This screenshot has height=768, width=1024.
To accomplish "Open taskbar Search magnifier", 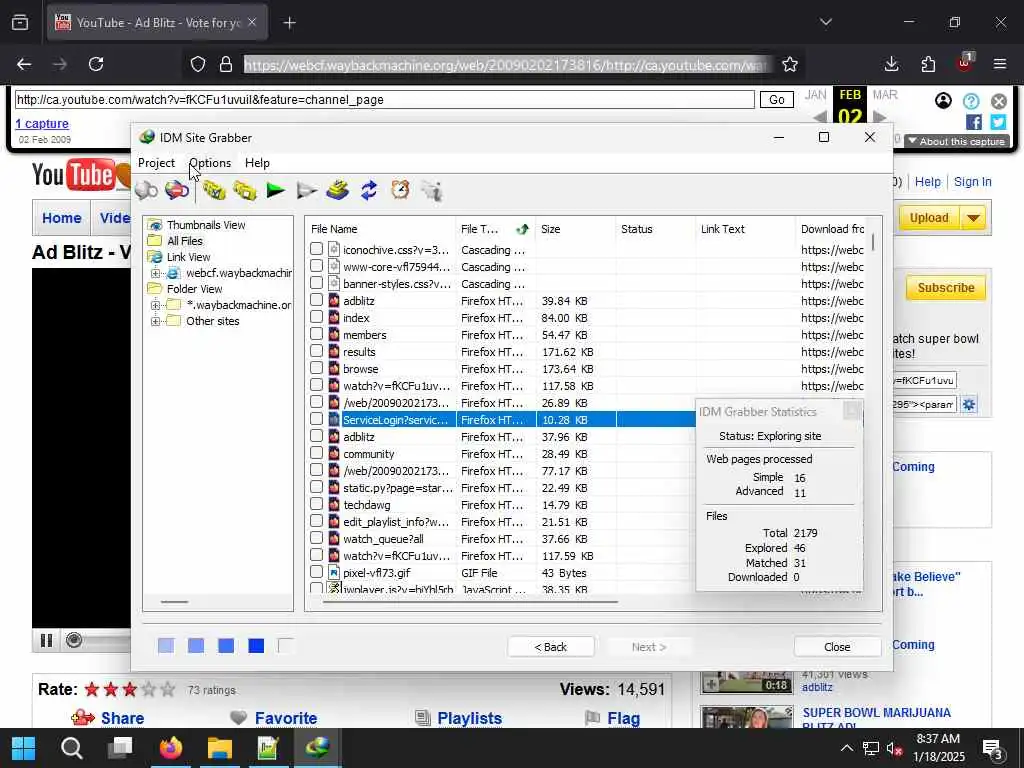I will (72, 748).
